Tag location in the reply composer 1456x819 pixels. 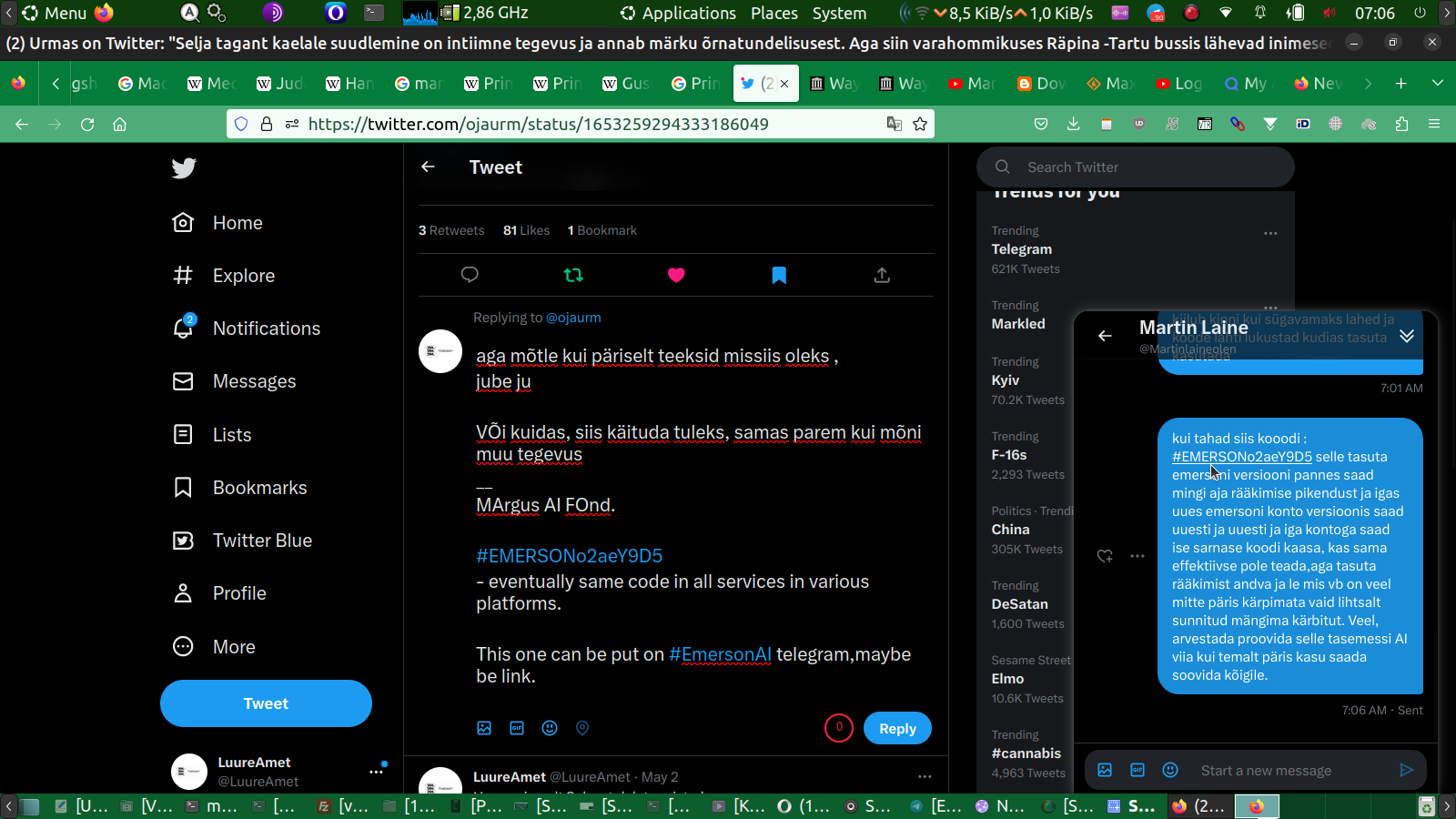(x=582, y=728)
